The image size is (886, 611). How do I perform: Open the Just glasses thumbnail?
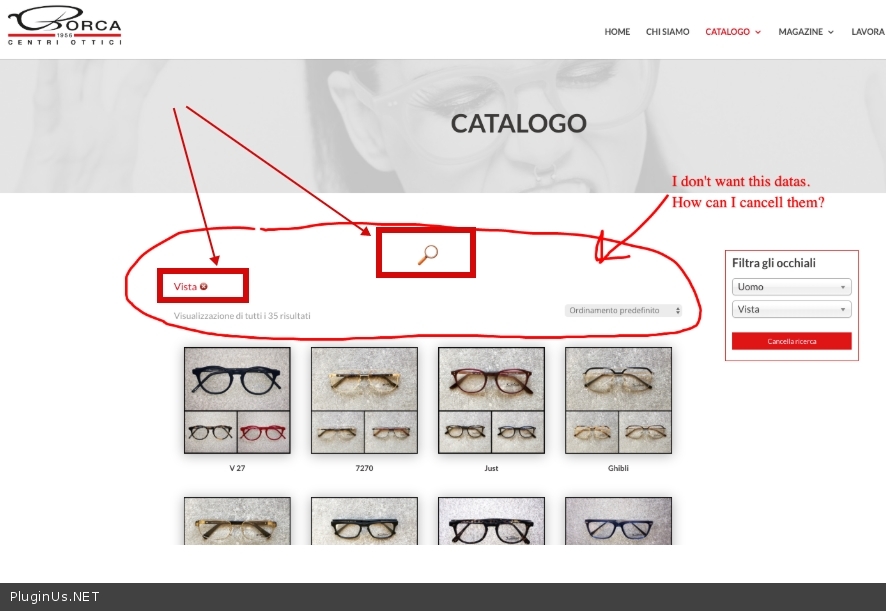[492, 400]
